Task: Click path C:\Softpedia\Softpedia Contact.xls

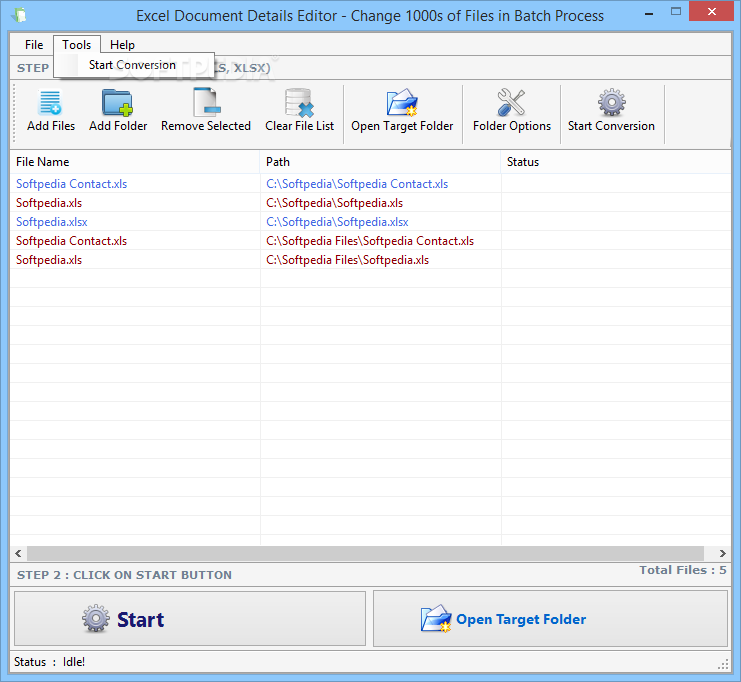Action: pos(357,184)
